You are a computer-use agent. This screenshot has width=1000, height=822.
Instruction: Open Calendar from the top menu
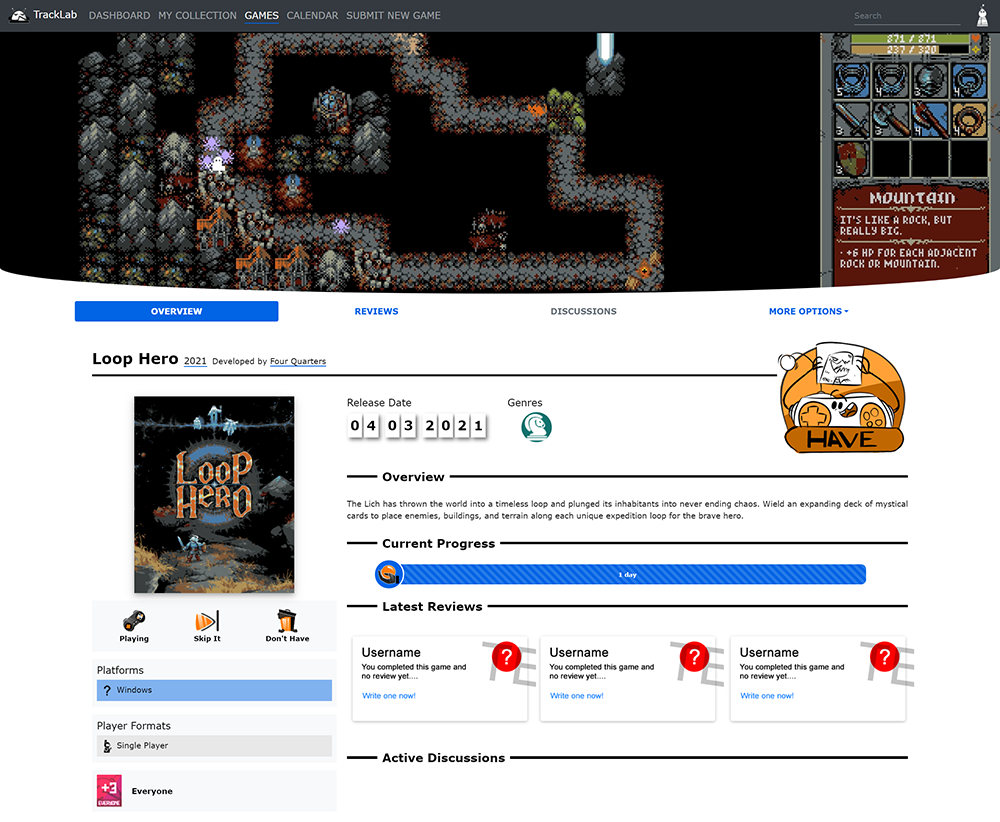(312, 16)
